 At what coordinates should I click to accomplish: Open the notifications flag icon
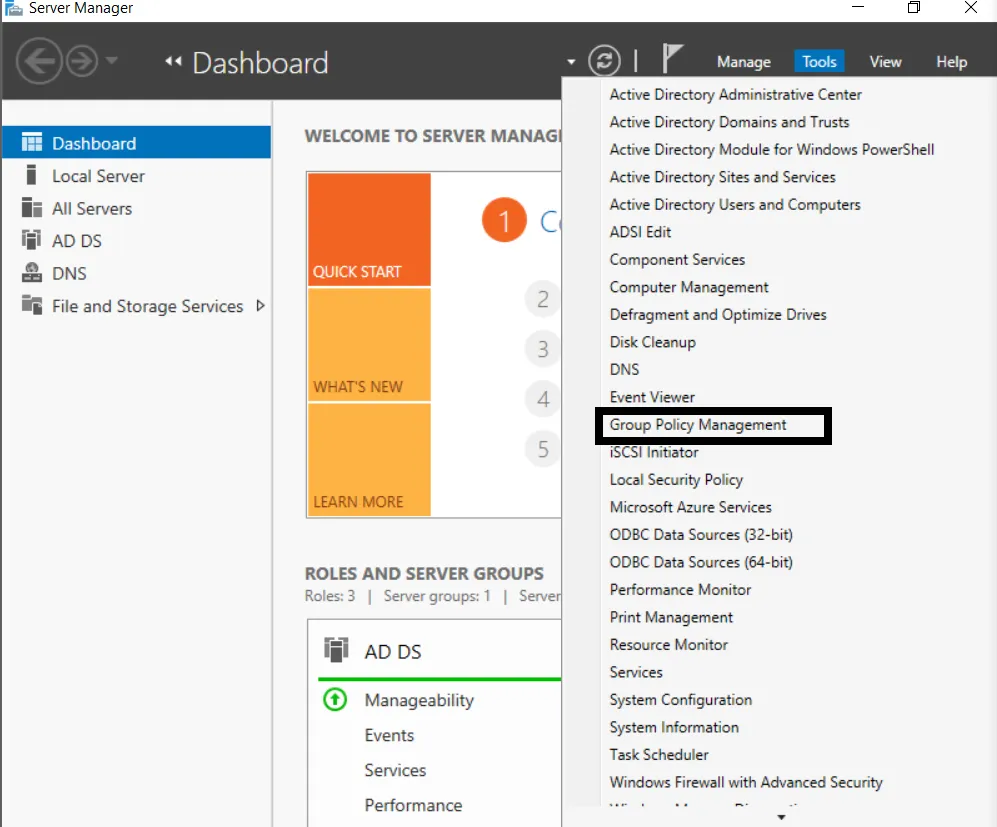click(672, 58)
